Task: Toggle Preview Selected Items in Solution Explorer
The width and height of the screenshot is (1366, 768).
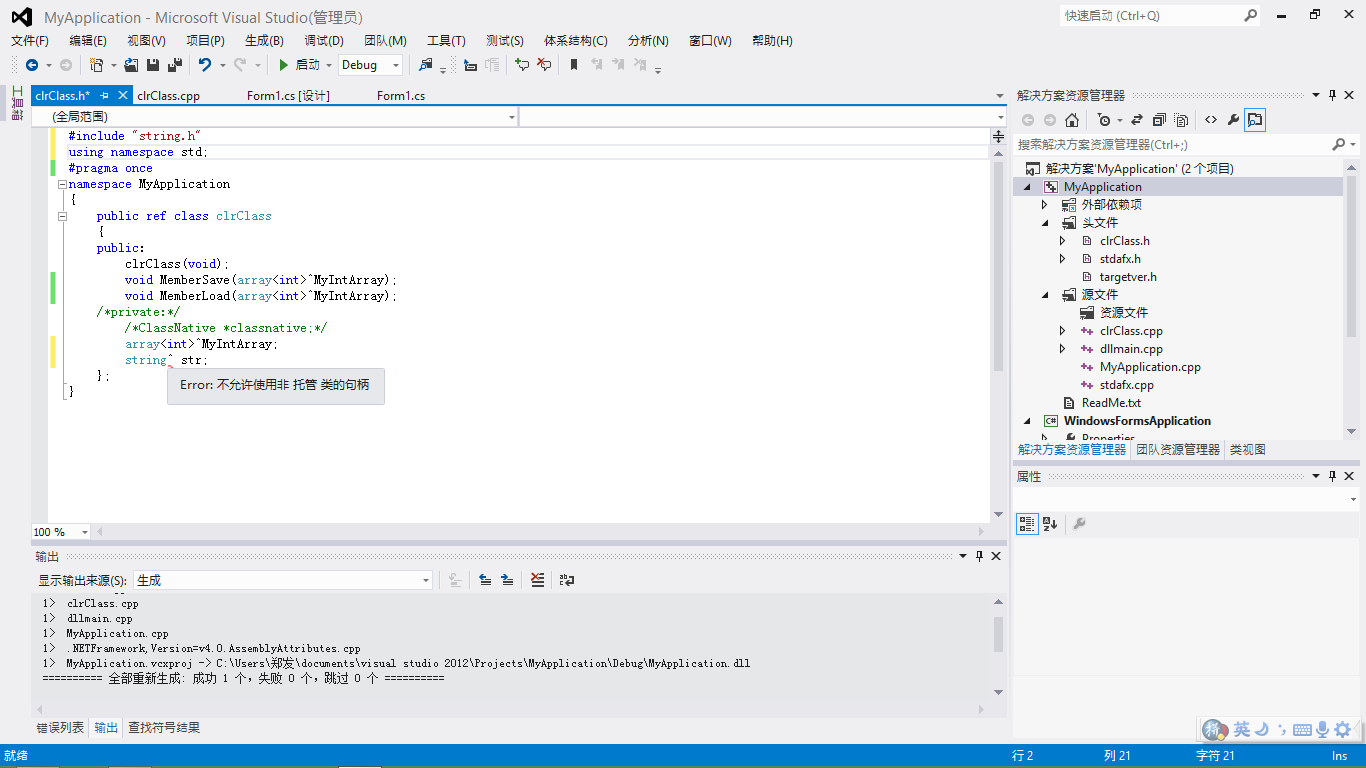Action: (1255, 120)
